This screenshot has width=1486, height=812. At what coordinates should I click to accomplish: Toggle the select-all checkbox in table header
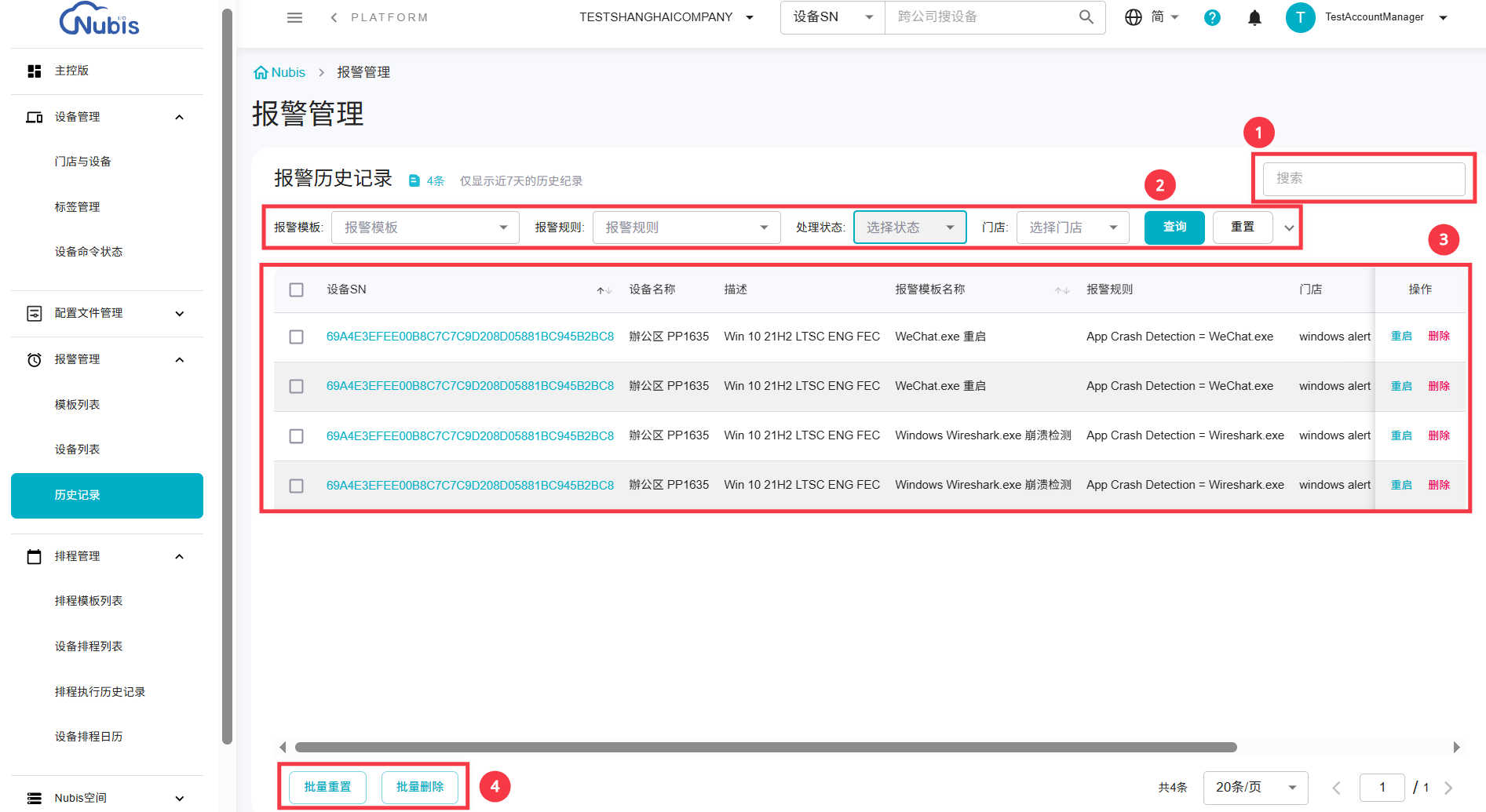(297, 290)
